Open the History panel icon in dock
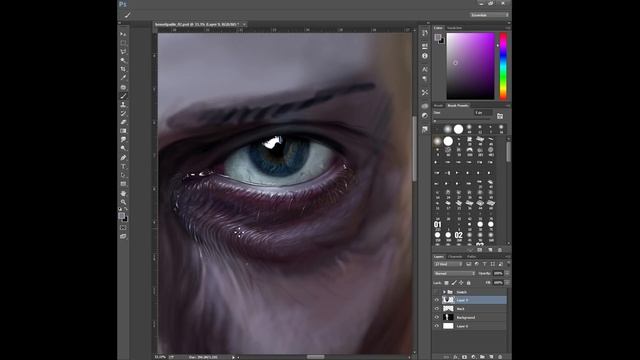Viewport: 640px width, 360px height. (x=425, y=33)
